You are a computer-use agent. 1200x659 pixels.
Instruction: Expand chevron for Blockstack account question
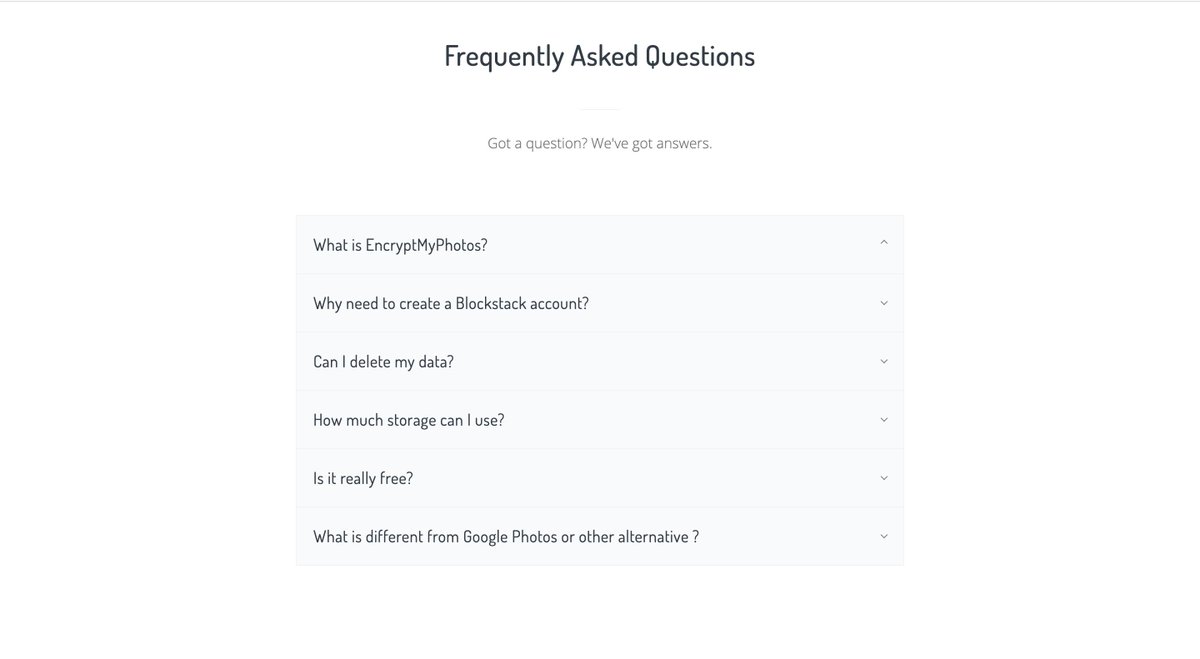coord(884,303)
